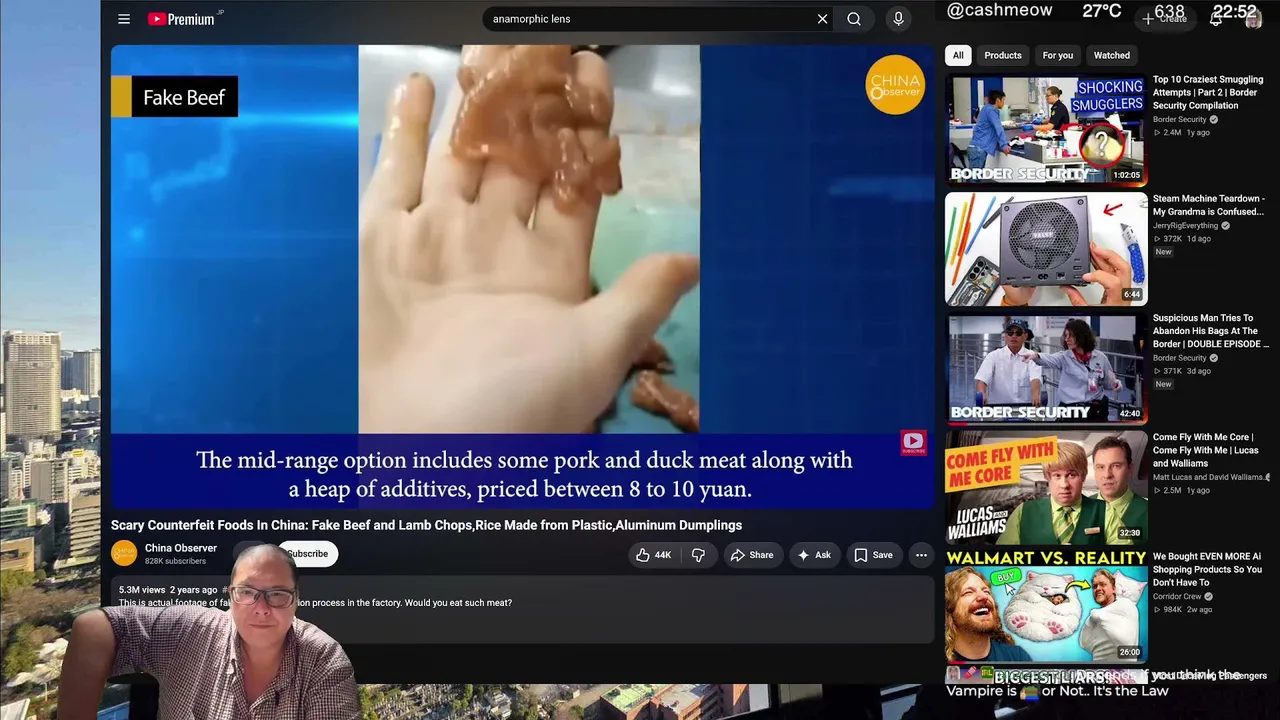Click the Scary Counterfeit Foods video title
Screen dimensions: 1280x720
[426, 525]
